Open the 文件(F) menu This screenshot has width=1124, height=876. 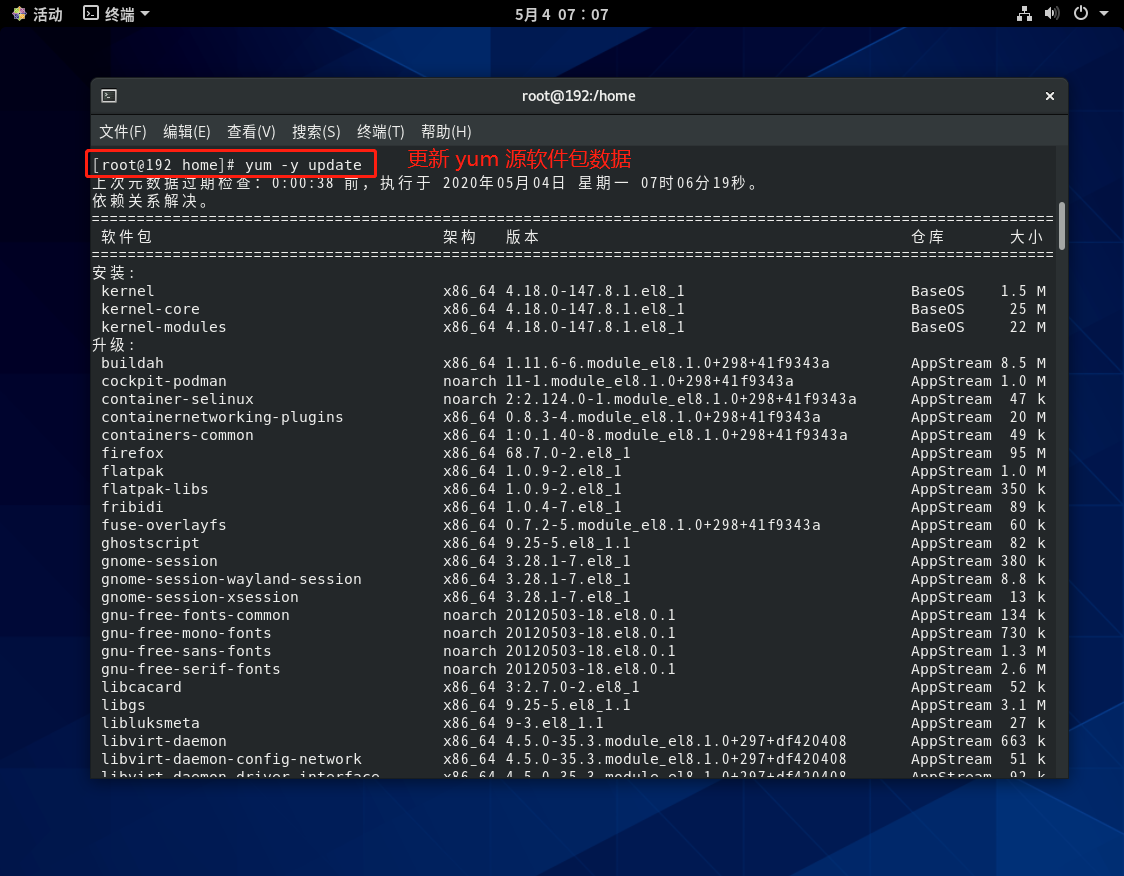[123, 132]
